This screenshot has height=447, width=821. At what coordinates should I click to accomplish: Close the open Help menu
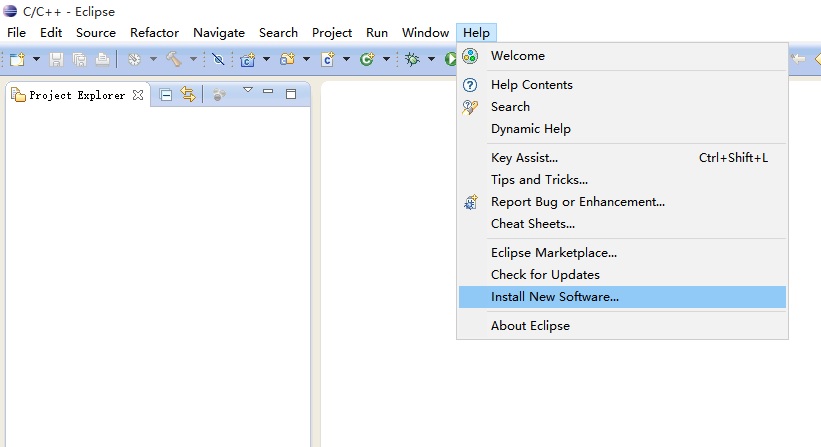click(476, 32)
